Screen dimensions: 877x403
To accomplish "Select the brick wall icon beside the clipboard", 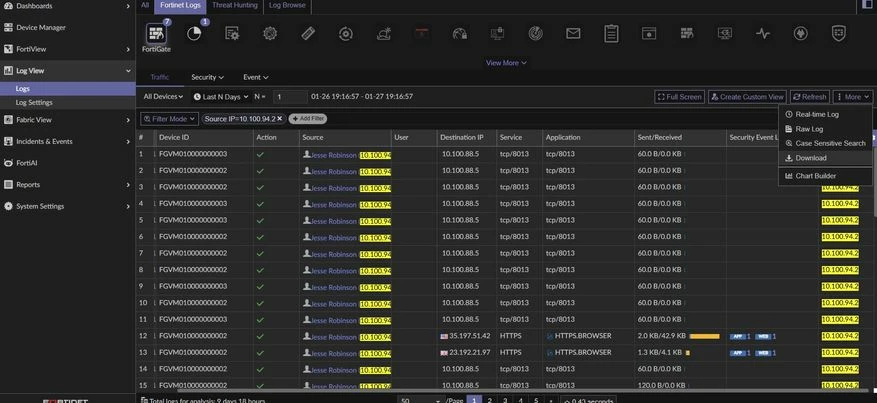I will coord(687,34).
